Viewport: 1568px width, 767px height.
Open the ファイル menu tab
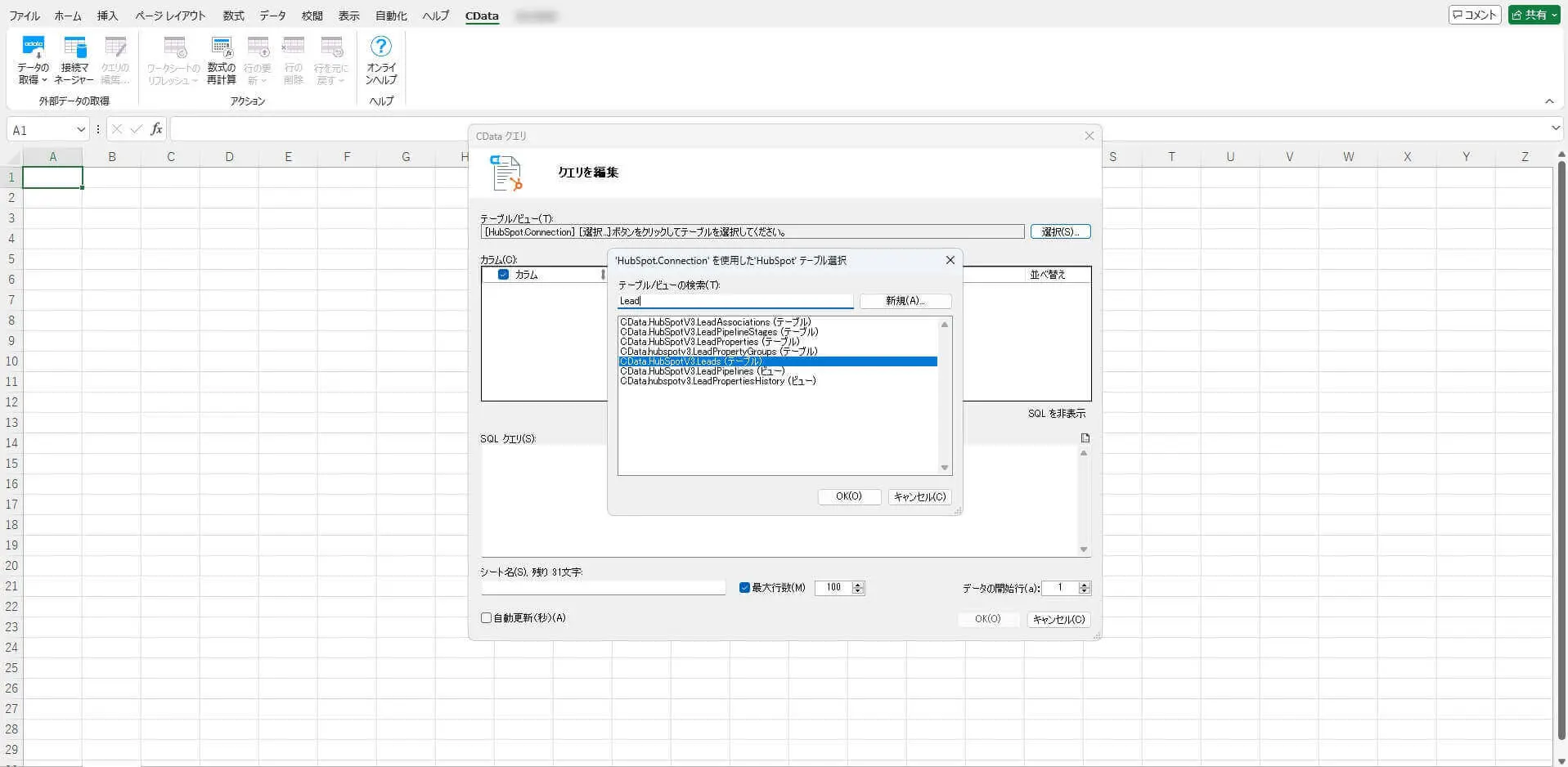25,16
